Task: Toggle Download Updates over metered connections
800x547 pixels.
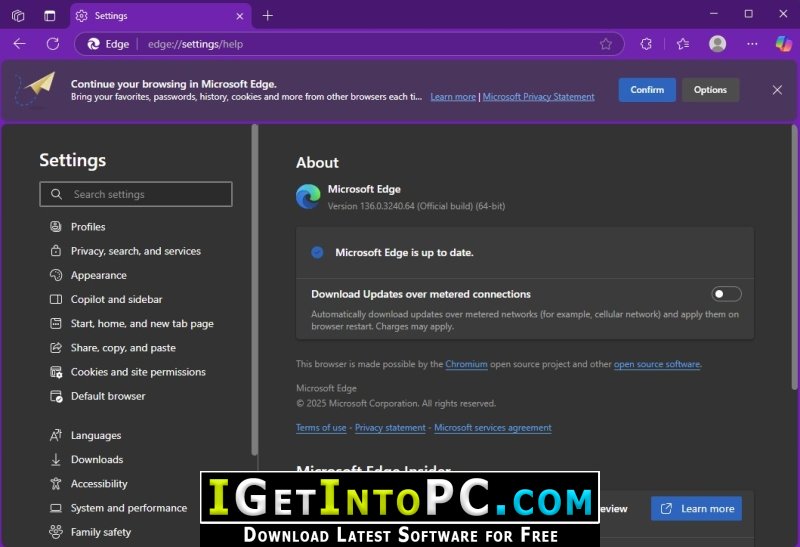Action: (x=726, y=294)
